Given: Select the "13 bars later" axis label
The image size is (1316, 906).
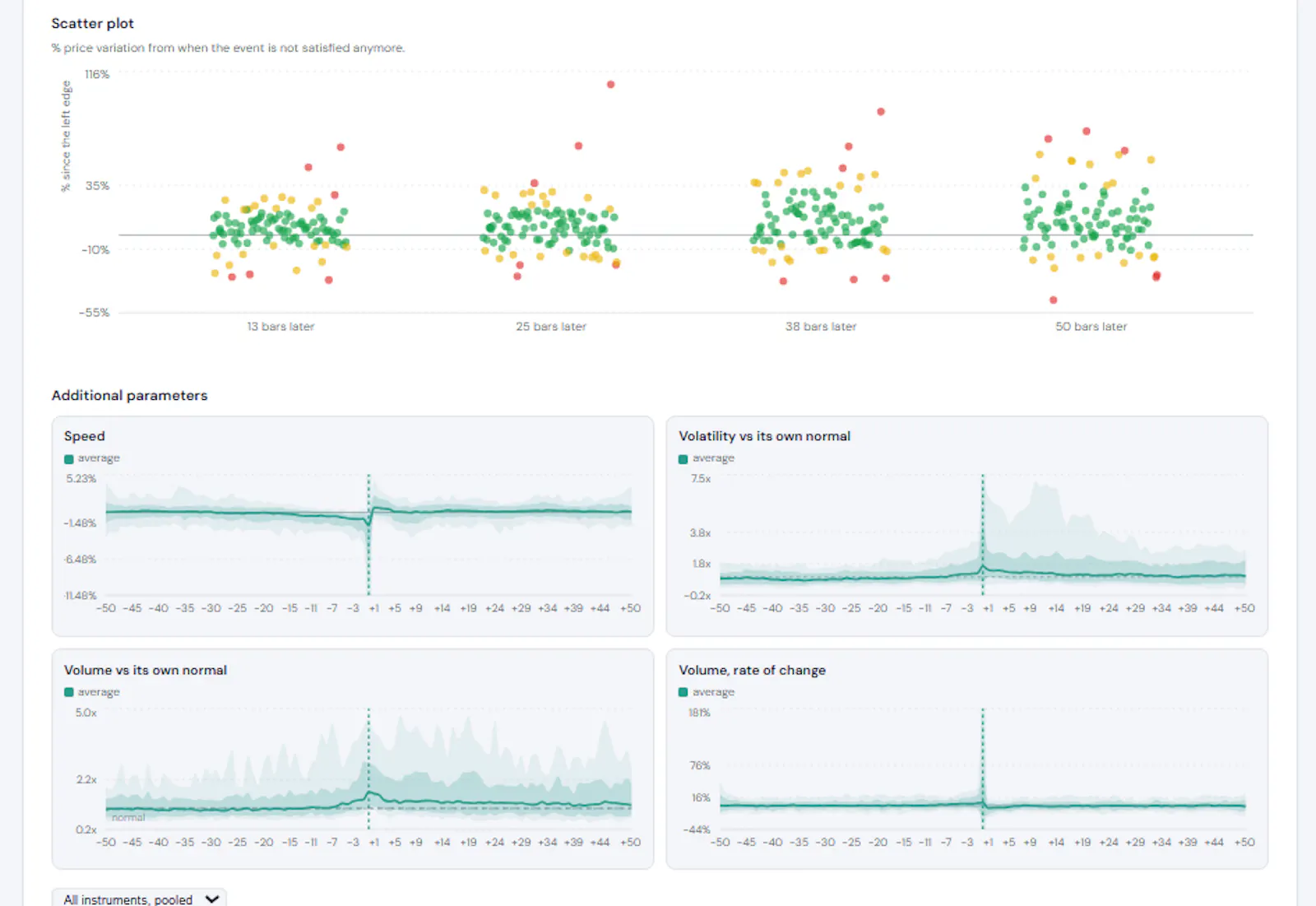Looking at the screenshot, I should [x=280, y=327].
